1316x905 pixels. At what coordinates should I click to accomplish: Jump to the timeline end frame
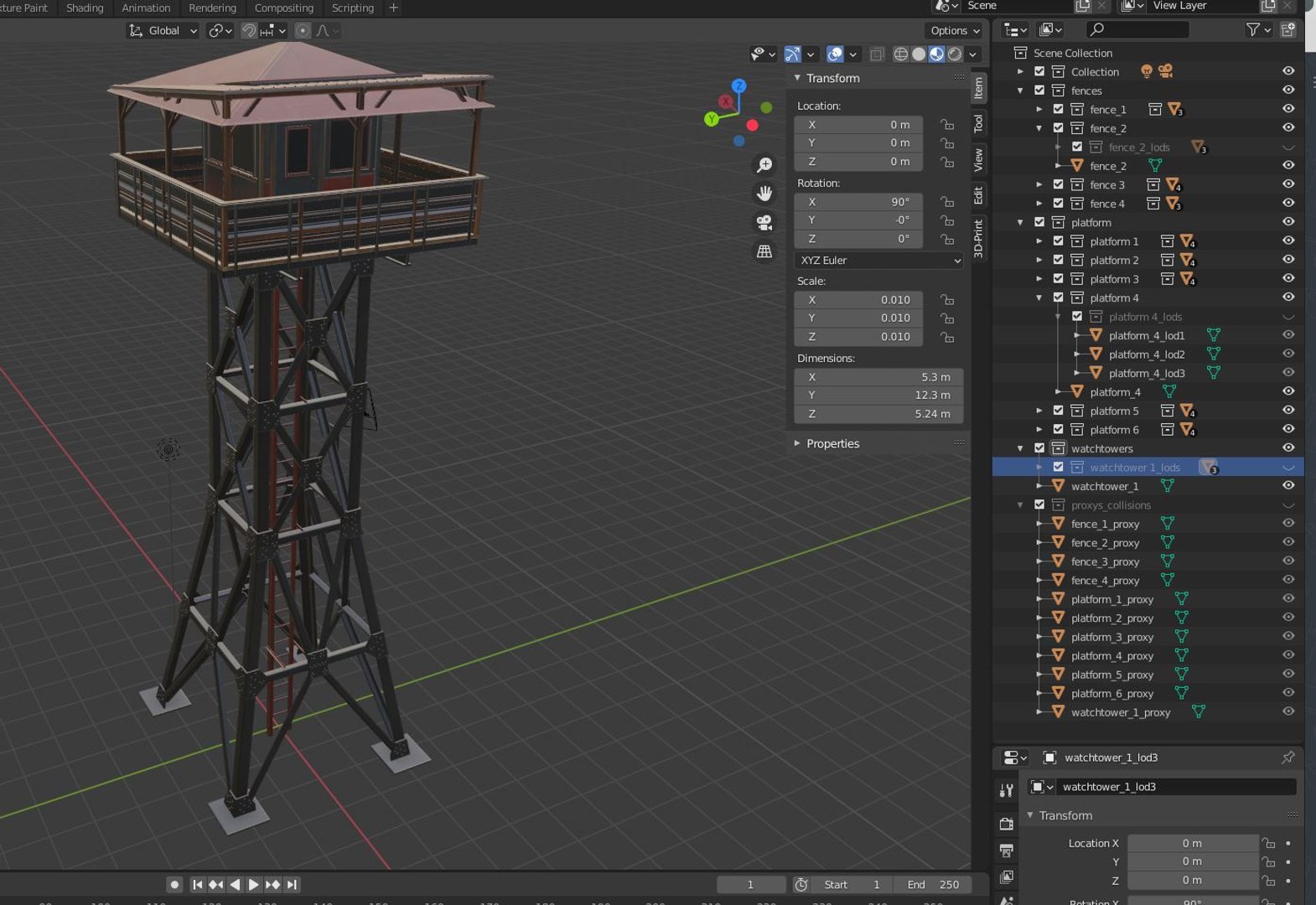pos(292,884)
